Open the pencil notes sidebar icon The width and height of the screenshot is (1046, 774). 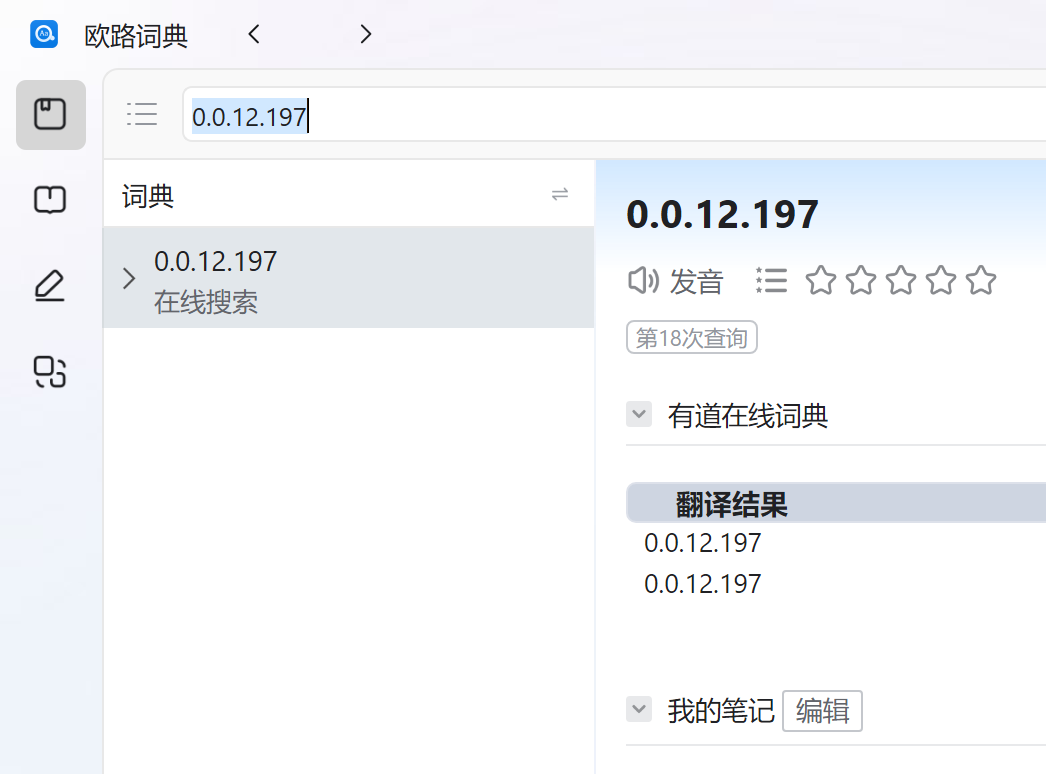click(x=50, y=286)
